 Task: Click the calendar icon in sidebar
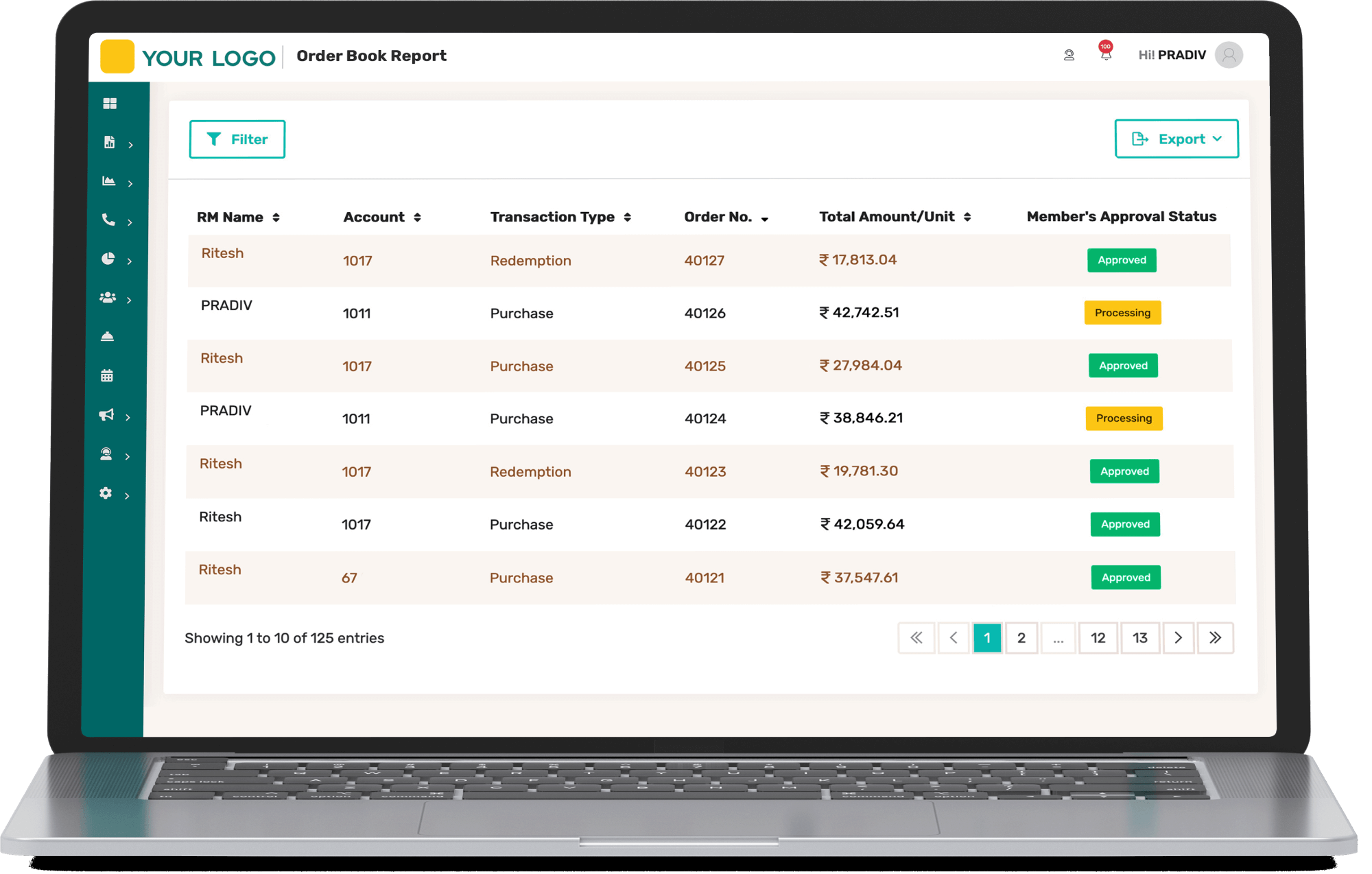click(x=107, y=376)
